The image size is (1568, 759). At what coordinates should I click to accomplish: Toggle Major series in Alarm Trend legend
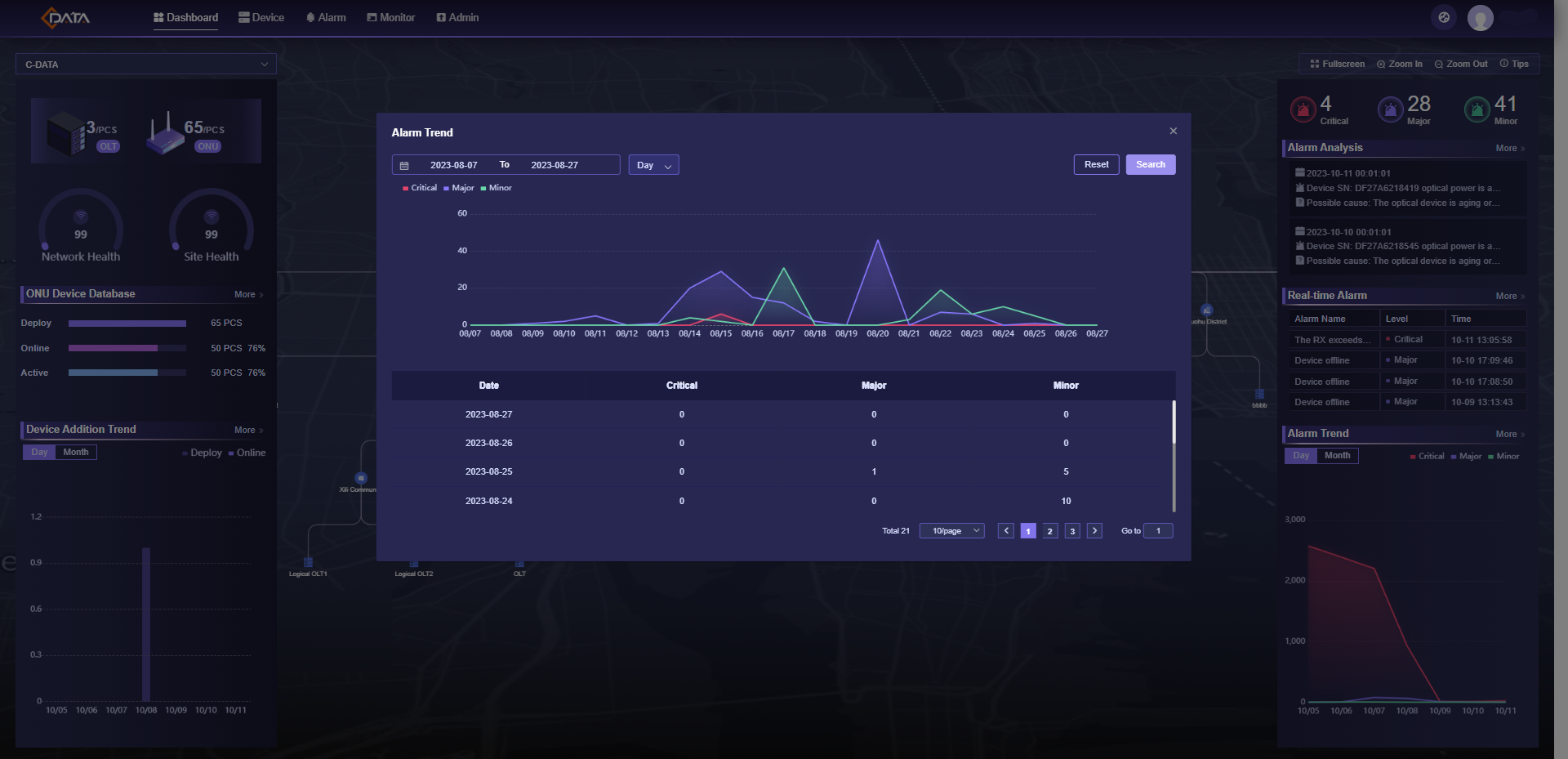tap(459, 188)
